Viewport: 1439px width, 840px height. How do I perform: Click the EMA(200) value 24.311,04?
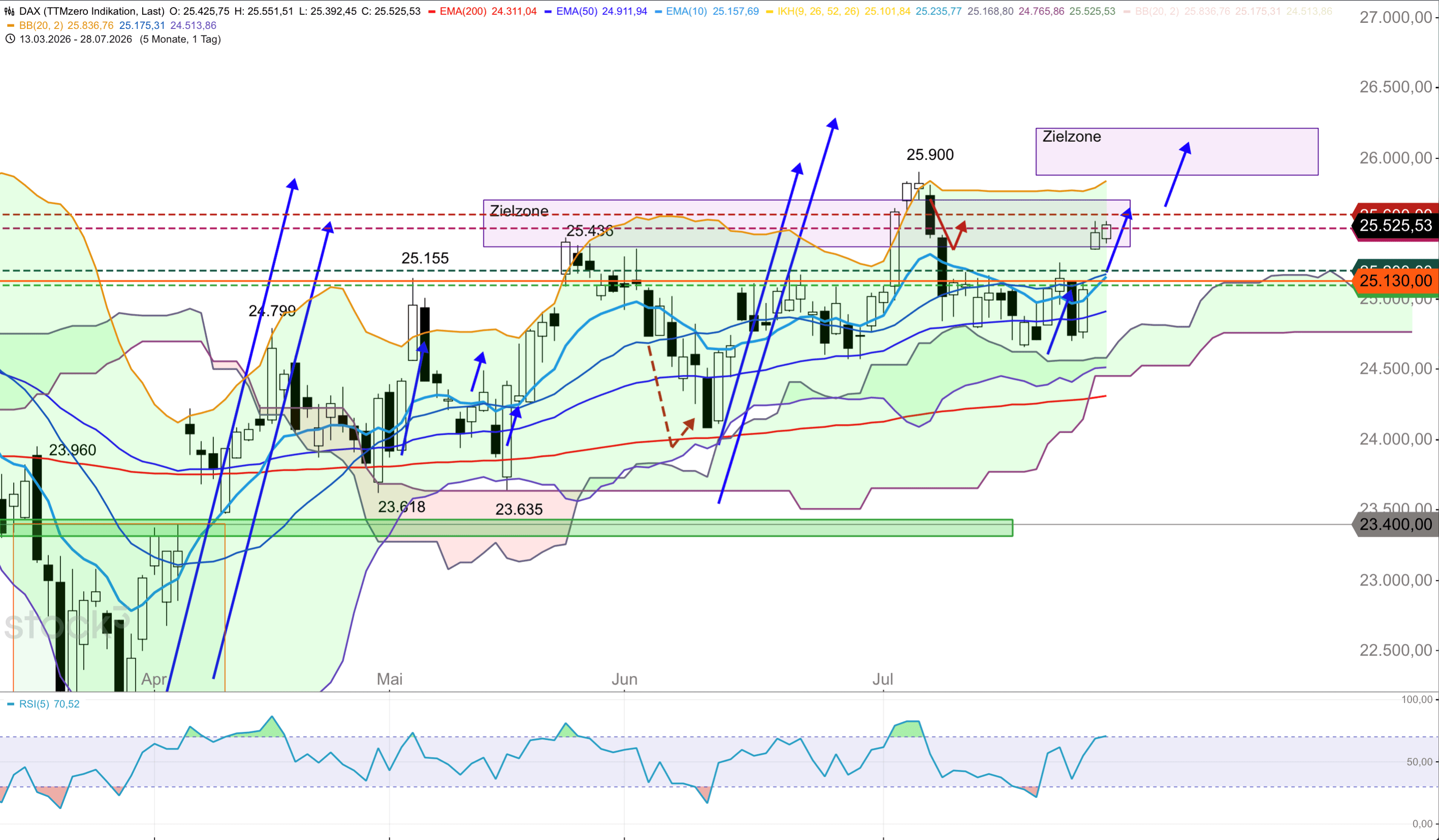pyautogui.click(x=515, y=11)
